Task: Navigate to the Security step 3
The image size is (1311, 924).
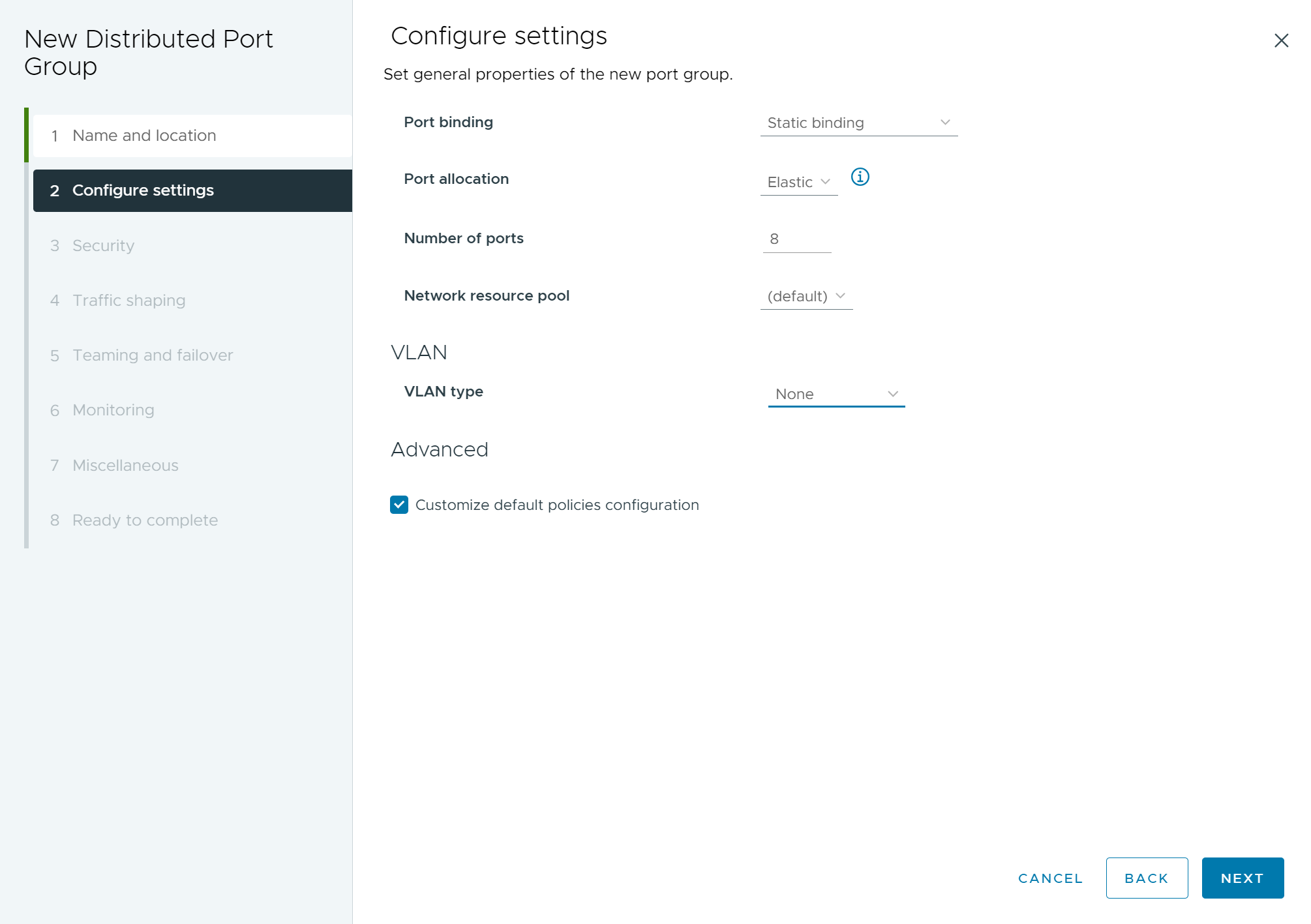Action: 104,245
